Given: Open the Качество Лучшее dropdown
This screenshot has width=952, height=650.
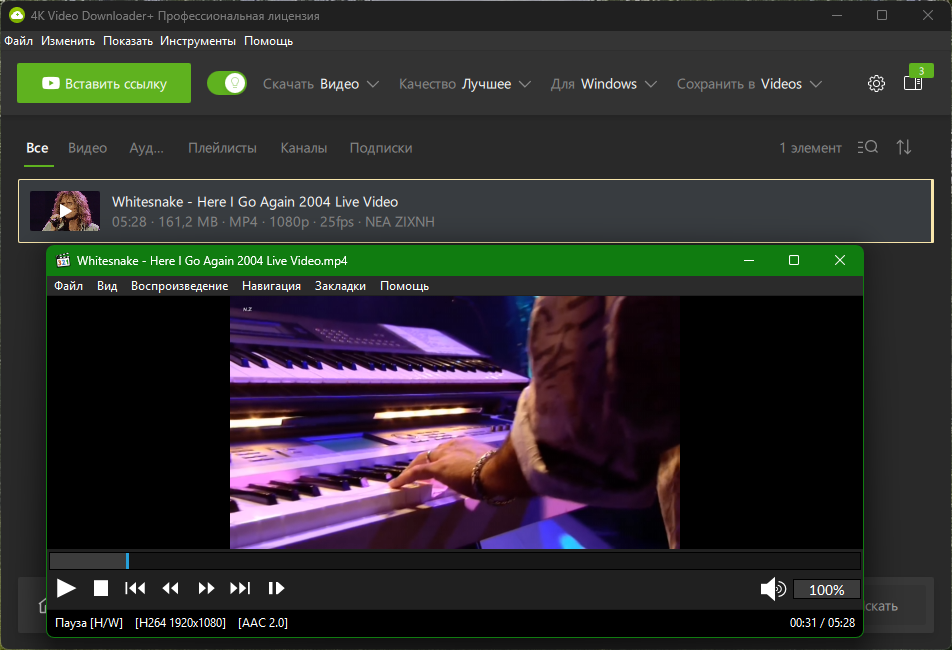Looking at the screenshot, I should [464, 84].
